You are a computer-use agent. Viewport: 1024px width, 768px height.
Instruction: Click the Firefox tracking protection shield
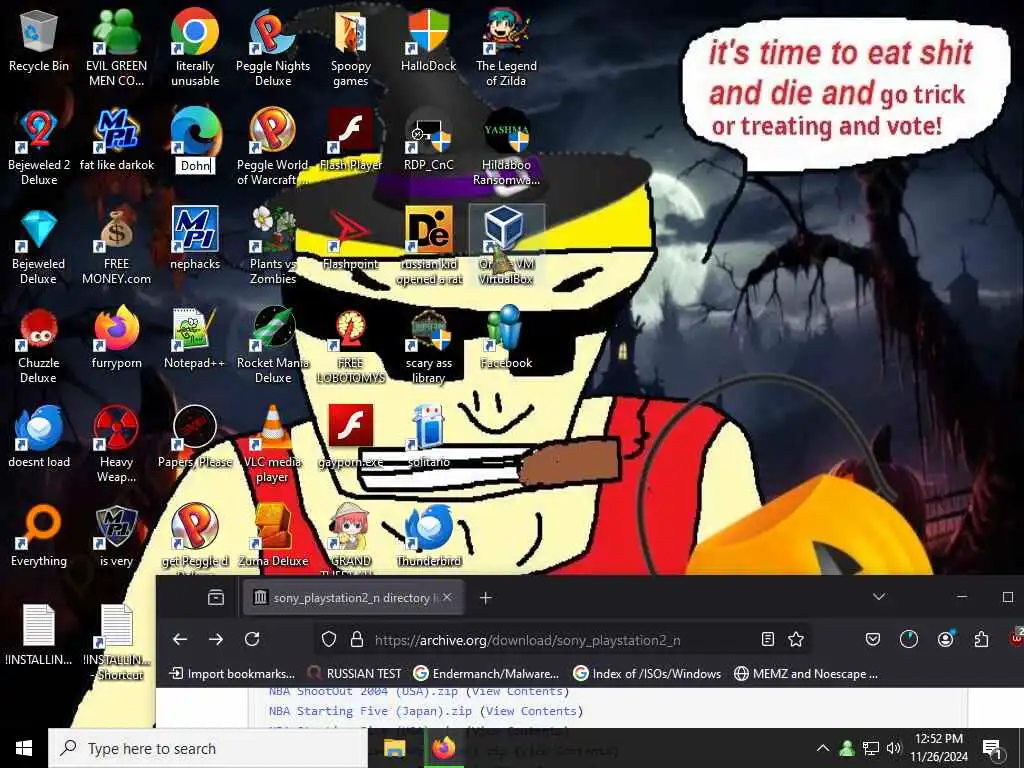coord(329,639)
